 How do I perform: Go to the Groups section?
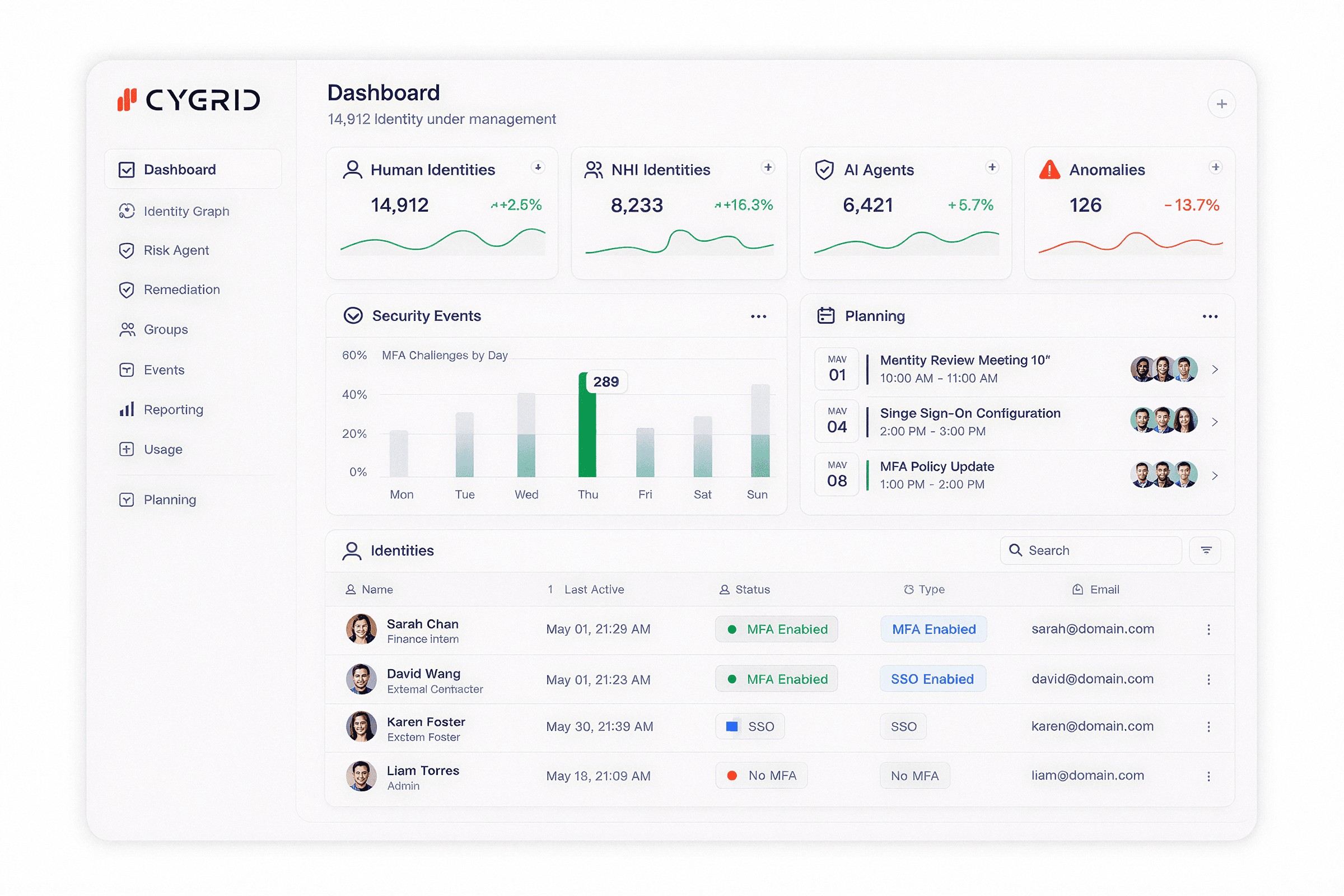pos(165,329)
